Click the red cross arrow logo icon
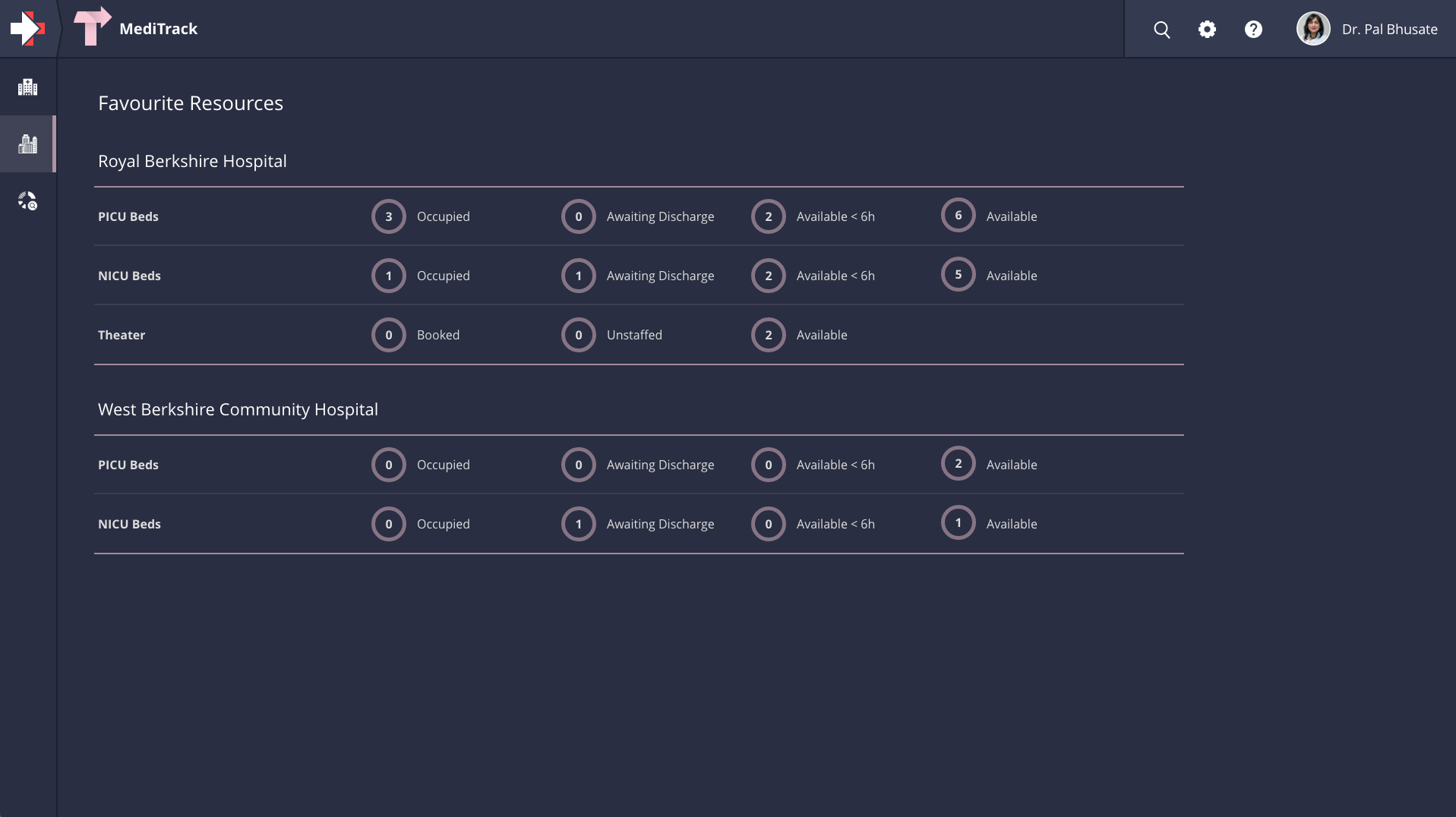1456x817 pixels. tap(27, 29)
